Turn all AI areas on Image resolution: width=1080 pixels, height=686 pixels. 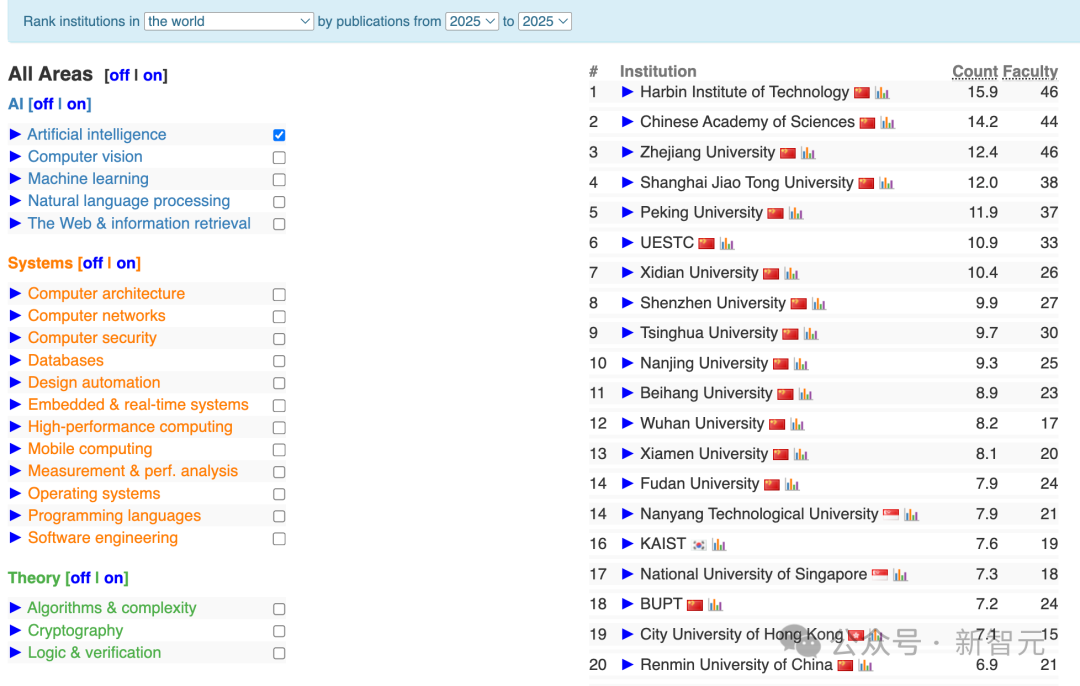pos(76,104)
